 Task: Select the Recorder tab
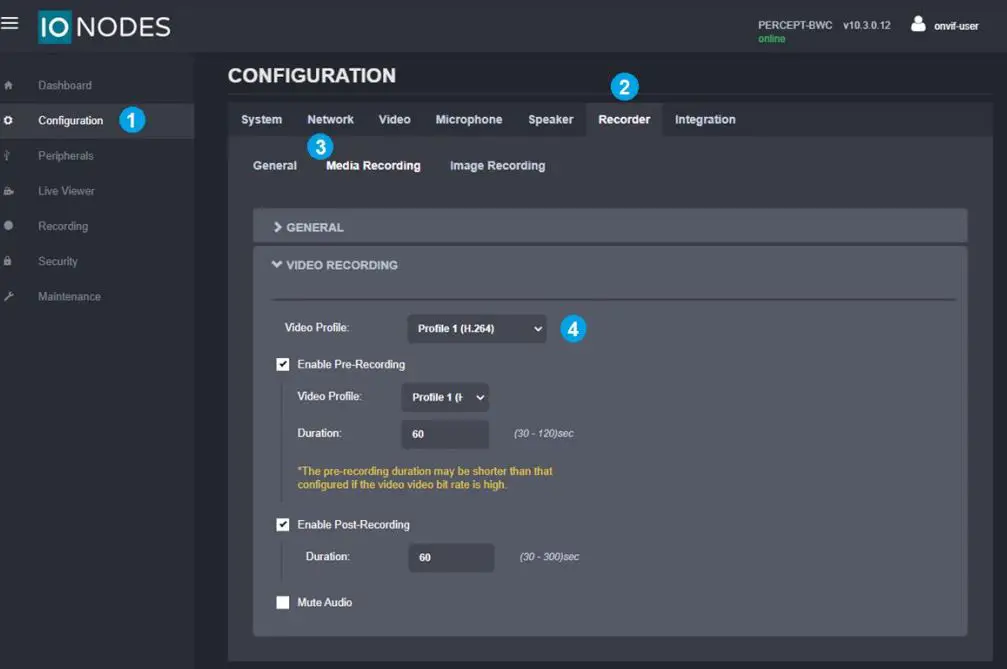tap(624, 119)
